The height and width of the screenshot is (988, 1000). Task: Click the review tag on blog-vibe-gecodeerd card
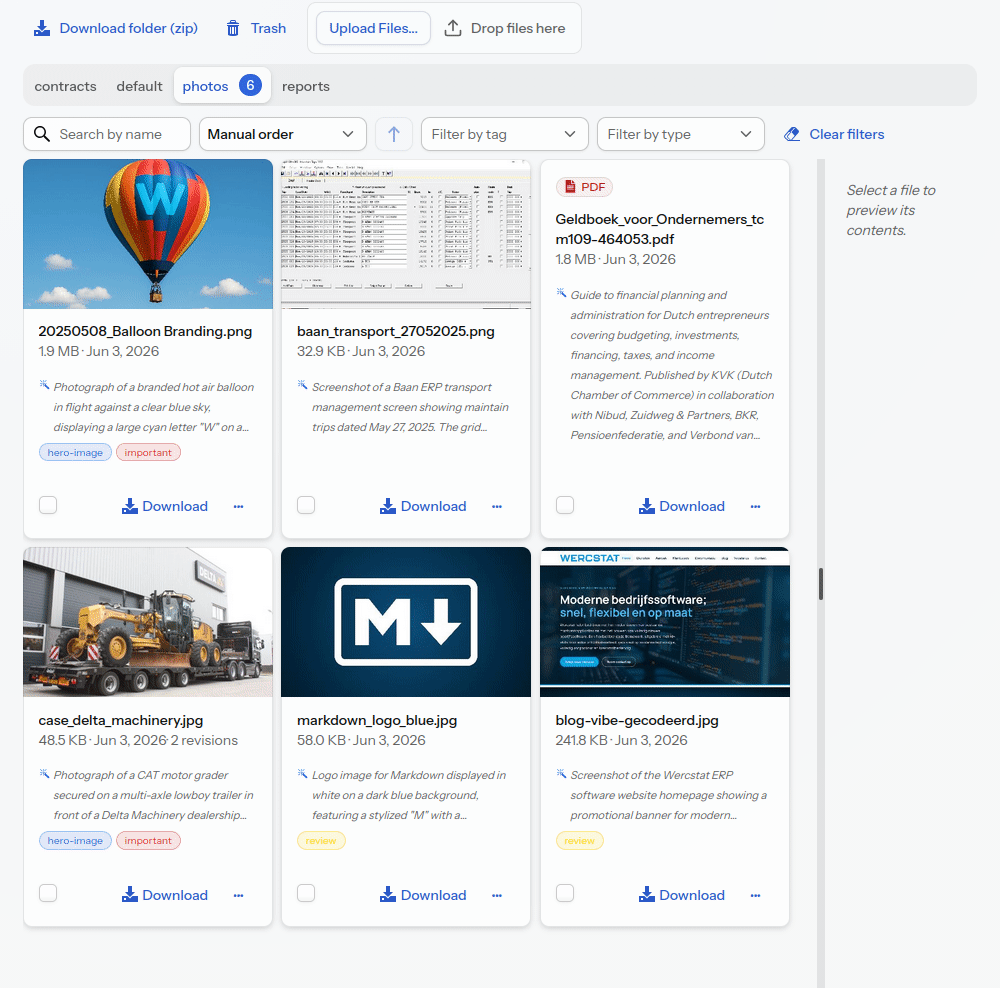579,841
